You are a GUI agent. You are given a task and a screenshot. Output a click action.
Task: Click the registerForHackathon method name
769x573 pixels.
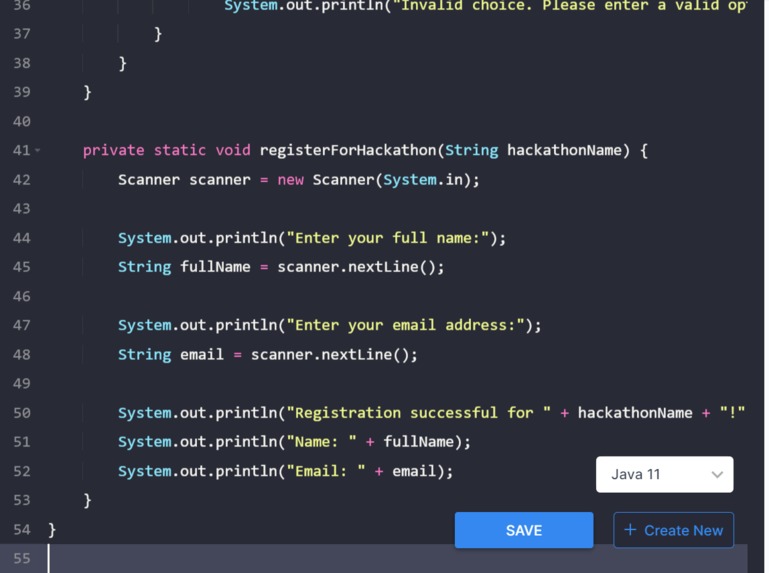[348, 150]
